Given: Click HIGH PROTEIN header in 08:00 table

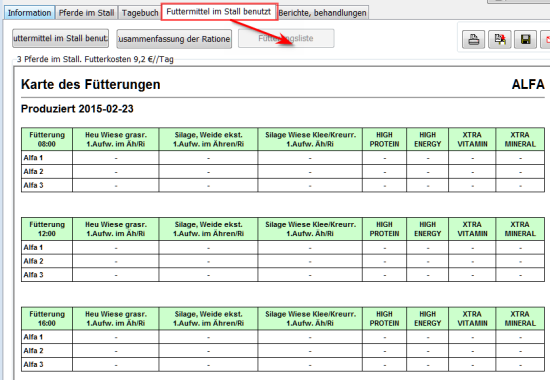Looking at the screenshot, I should tap(384, 139).
